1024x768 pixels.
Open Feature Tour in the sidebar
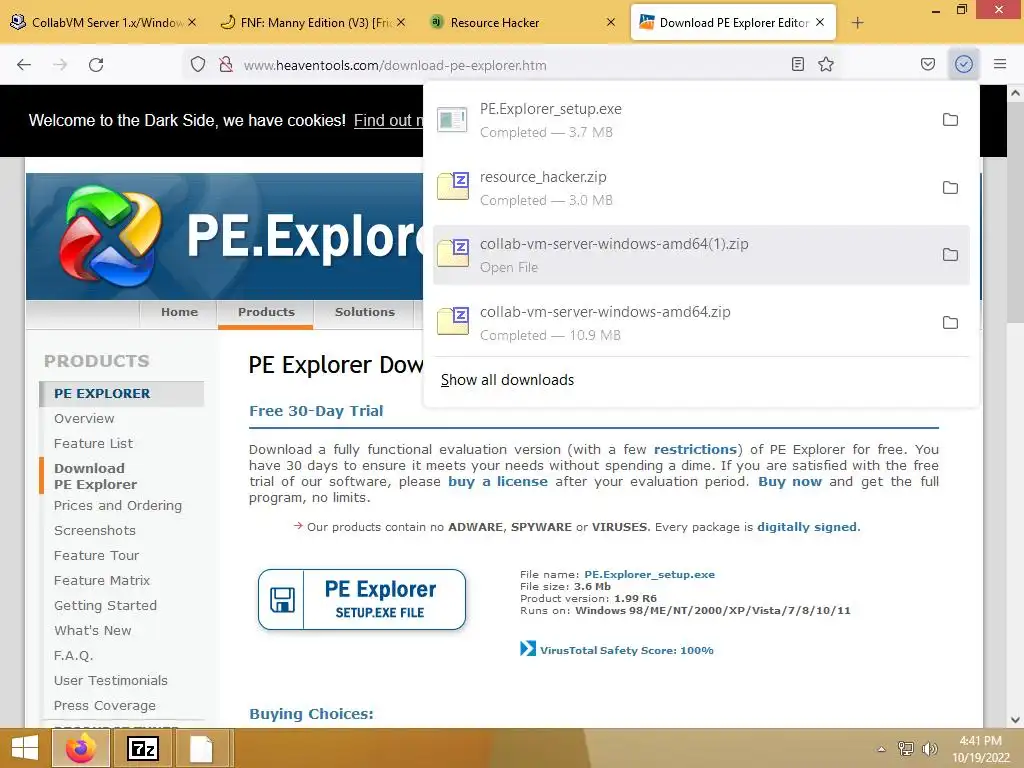tap(97, 555)
